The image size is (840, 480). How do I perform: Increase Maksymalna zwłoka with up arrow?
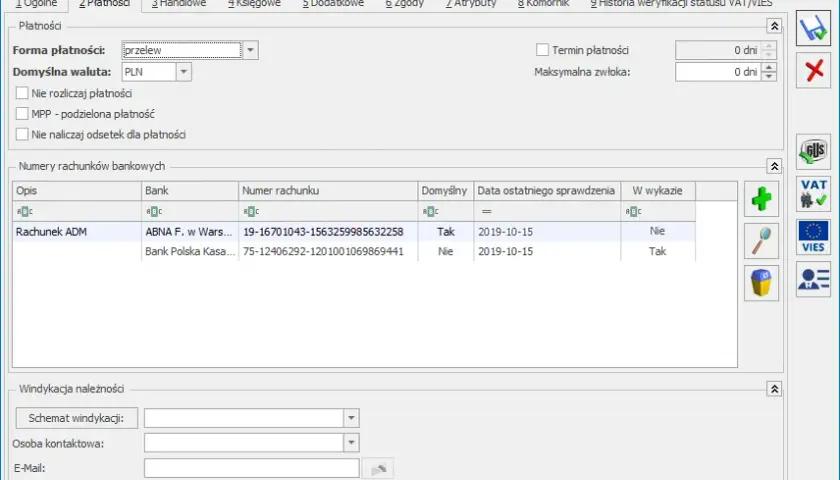(769, 68)
